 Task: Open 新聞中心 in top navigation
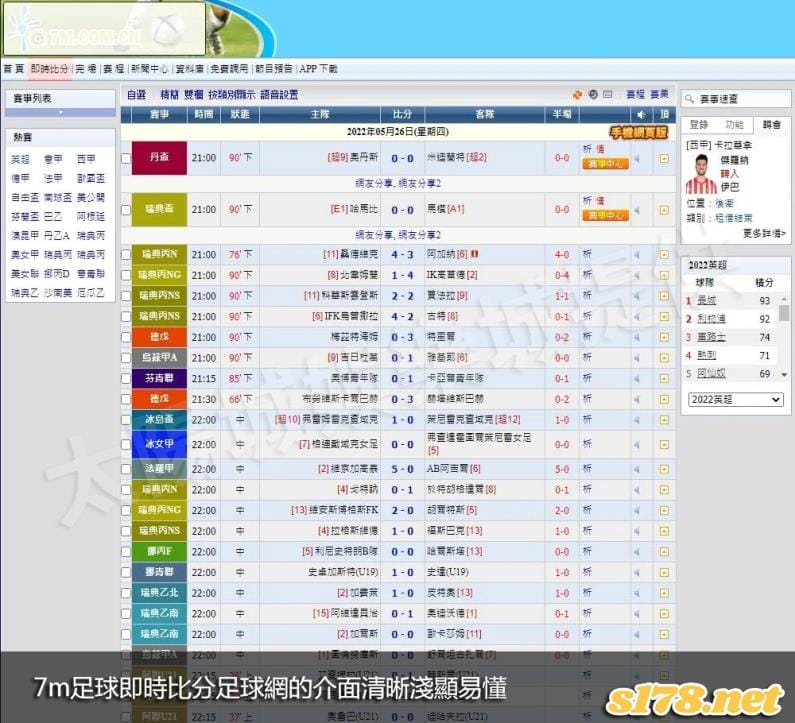tap(149, 69)
